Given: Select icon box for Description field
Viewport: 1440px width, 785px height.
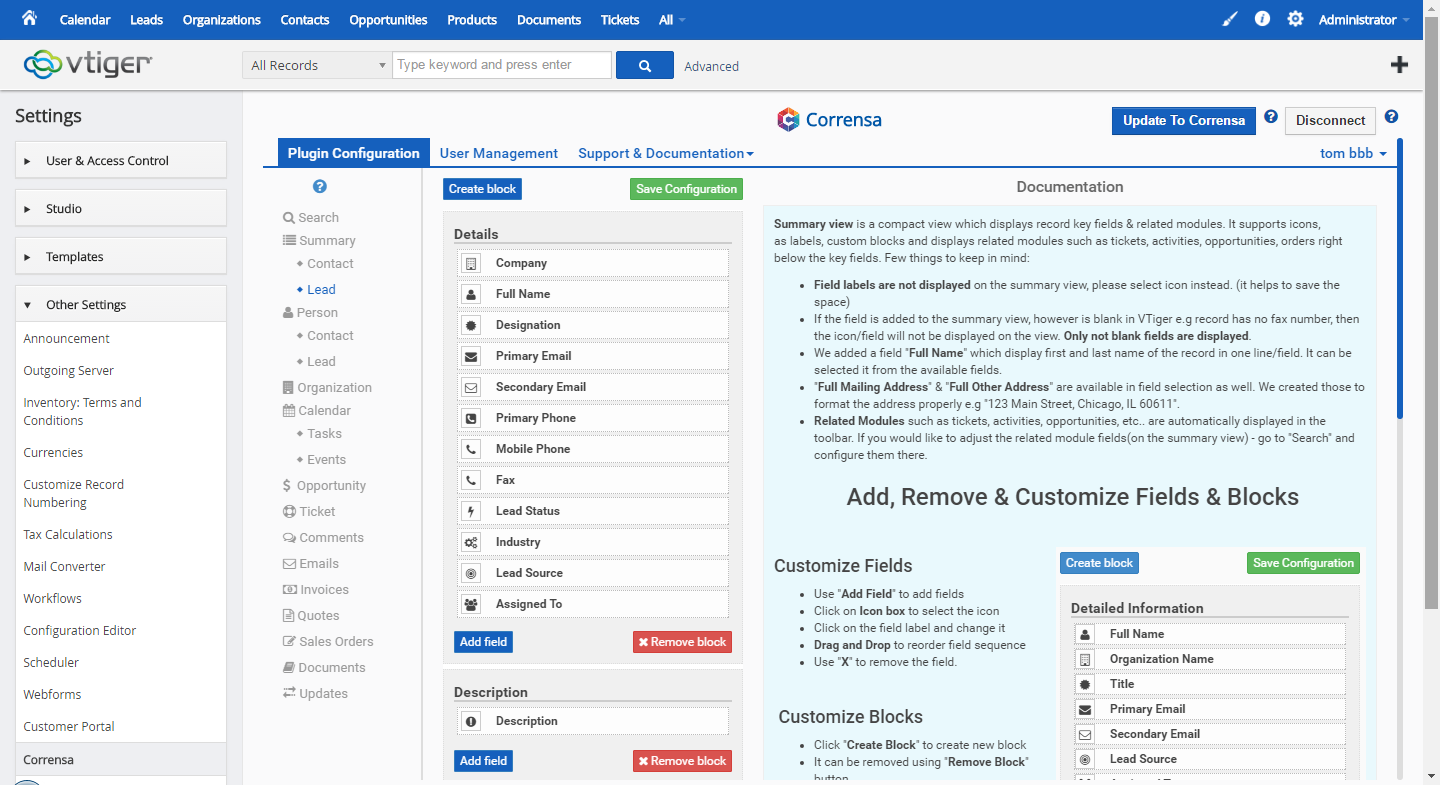Looking at the screenshot, I should pyautogui.click(x=471, y=721).
